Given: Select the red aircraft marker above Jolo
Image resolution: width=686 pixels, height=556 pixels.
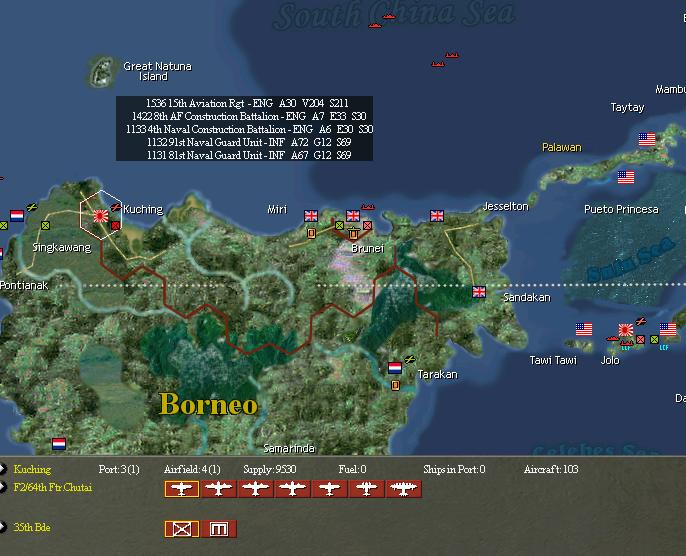Looking at the screenshot, I should [641, 322].
